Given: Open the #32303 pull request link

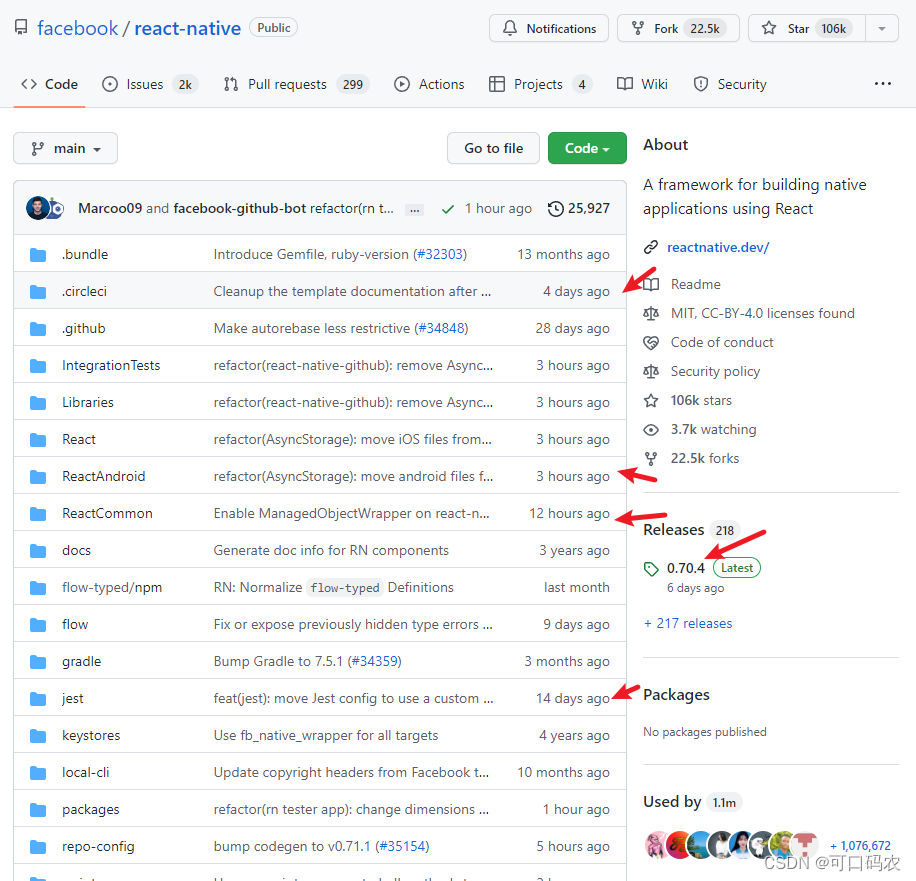Looking at the screenshot, I should tap(439, 254).
